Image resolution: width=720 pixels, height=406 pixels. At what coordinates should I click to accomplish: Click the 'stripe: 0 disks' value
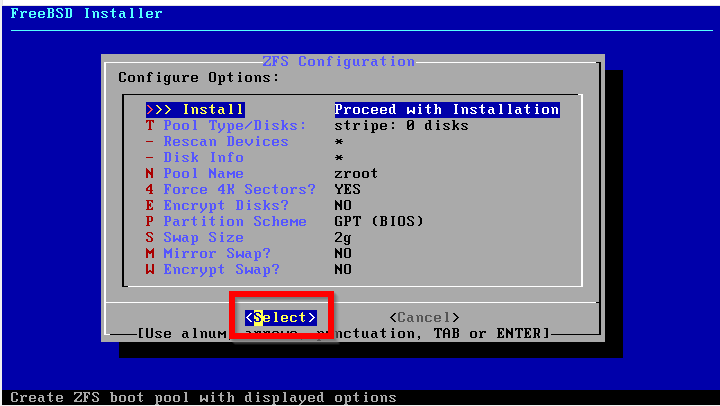(x=401, y=126)
